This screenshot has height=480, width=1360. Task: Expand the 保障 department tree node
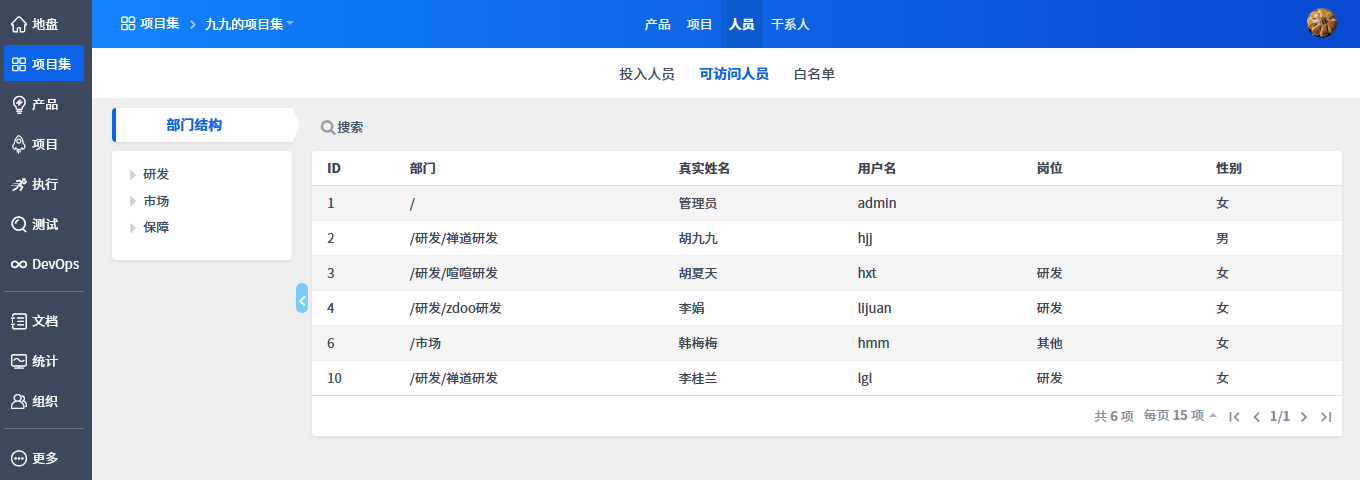click(133, 227)
